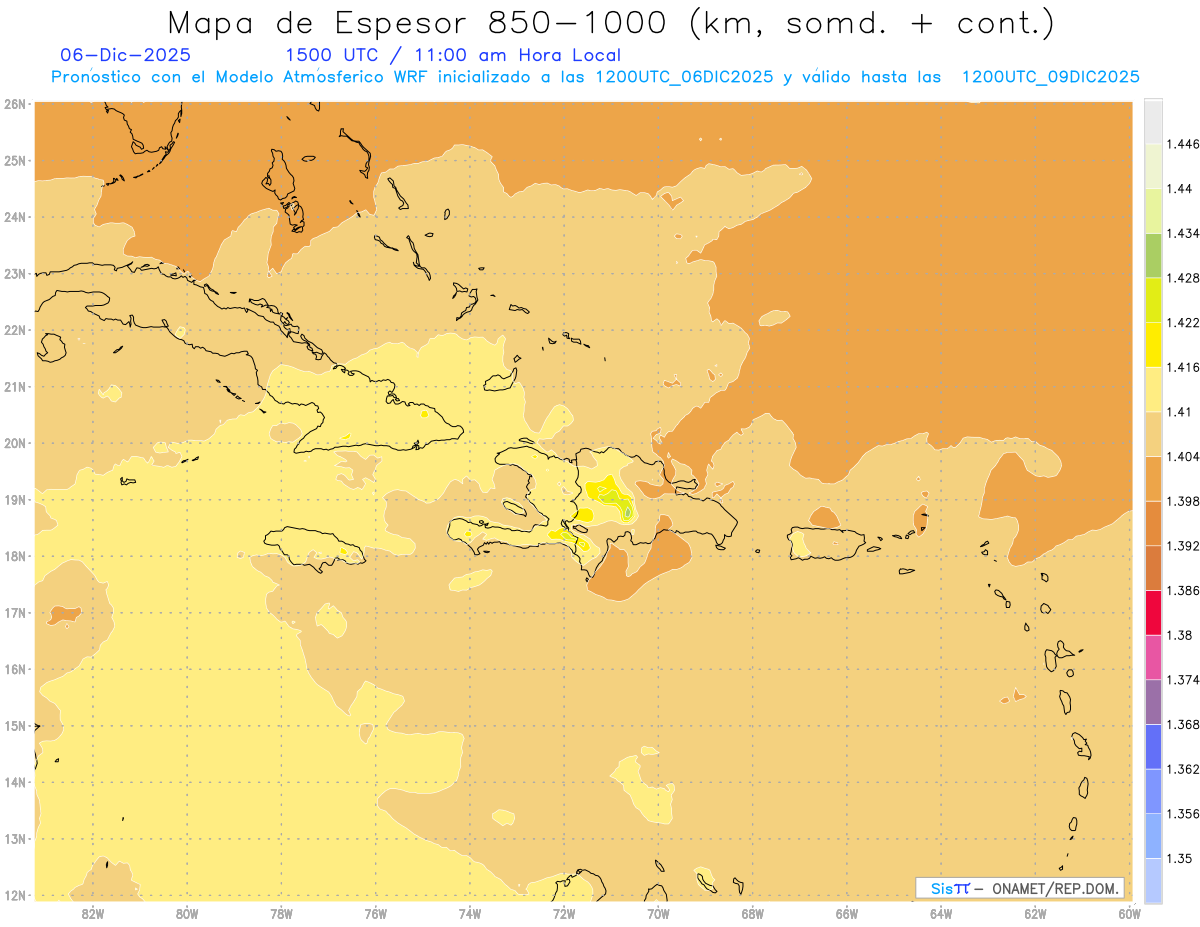Click the 22N latitude label
This screenshot has height=927, width=1200.
point(15,330)
